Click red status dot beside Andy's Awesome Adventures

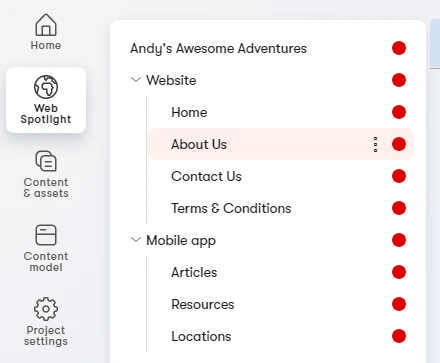[x=399, y=48]
